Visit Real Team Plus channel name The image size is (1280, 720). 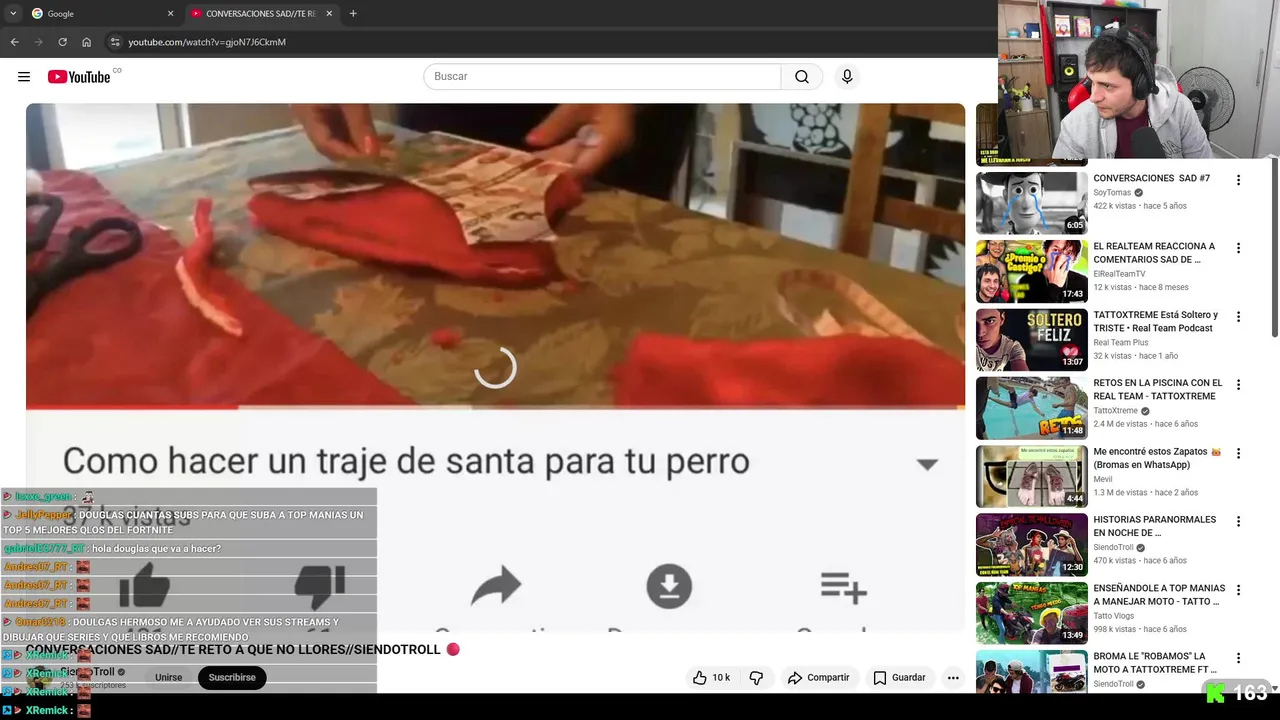pyautogui.click(x=1121, y=343)
